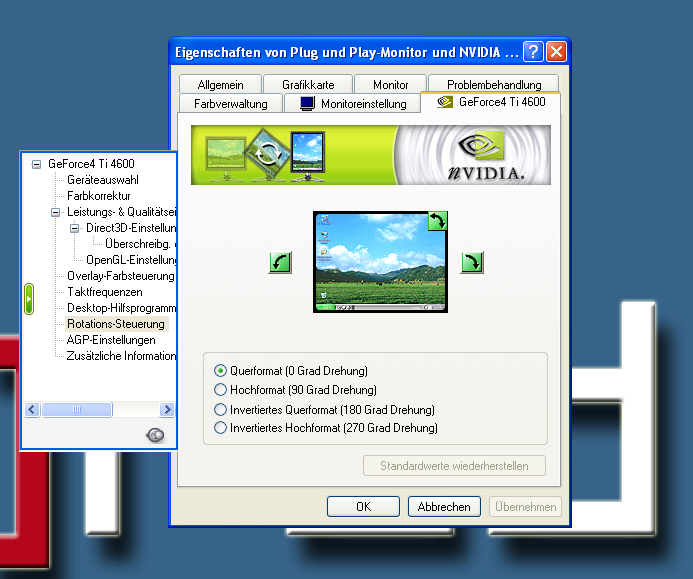
Task: Select Querformat (0 Grad Drehung) option
Action: (x=221, y=370)
